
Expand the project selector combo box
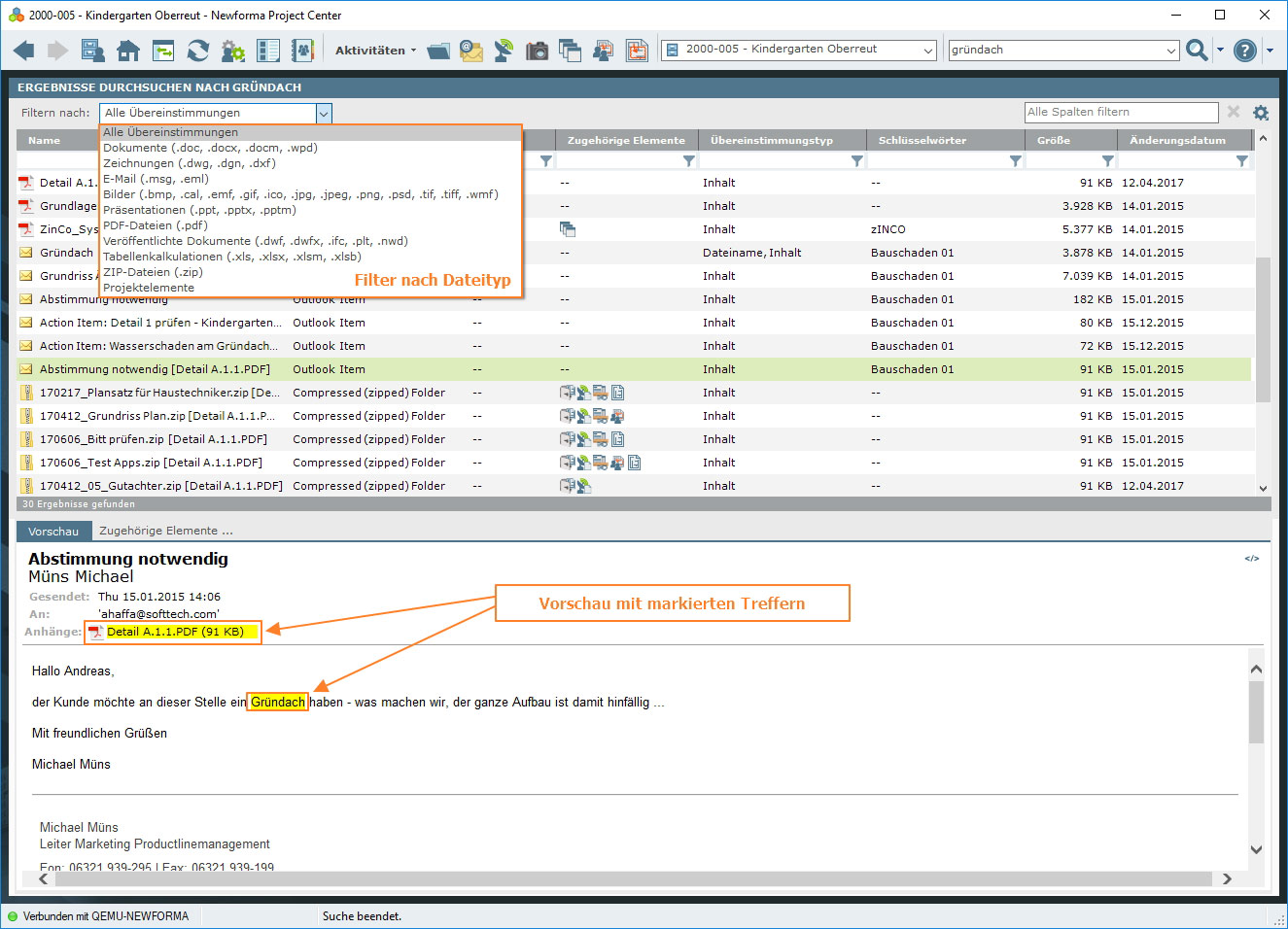[927, 50]
